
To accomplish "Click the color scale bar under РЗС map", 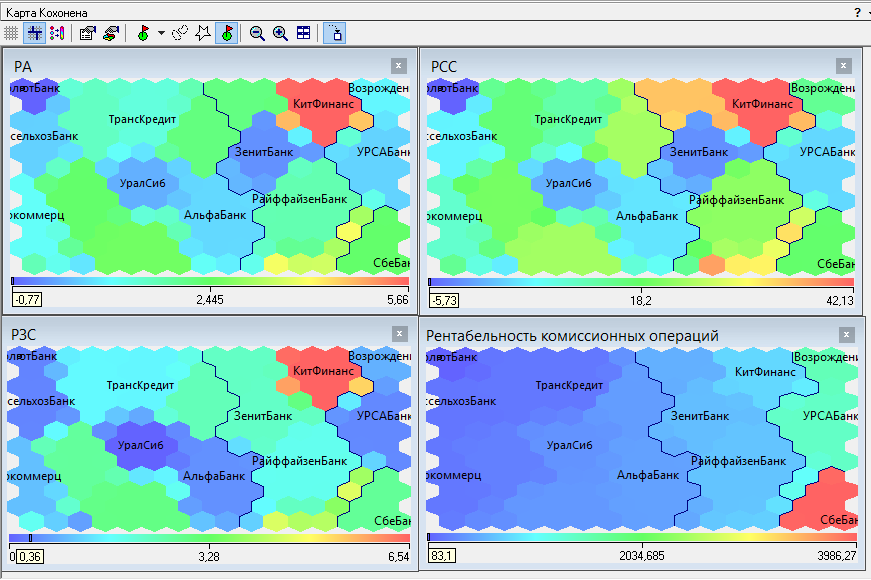I will (x=209, y=538).
